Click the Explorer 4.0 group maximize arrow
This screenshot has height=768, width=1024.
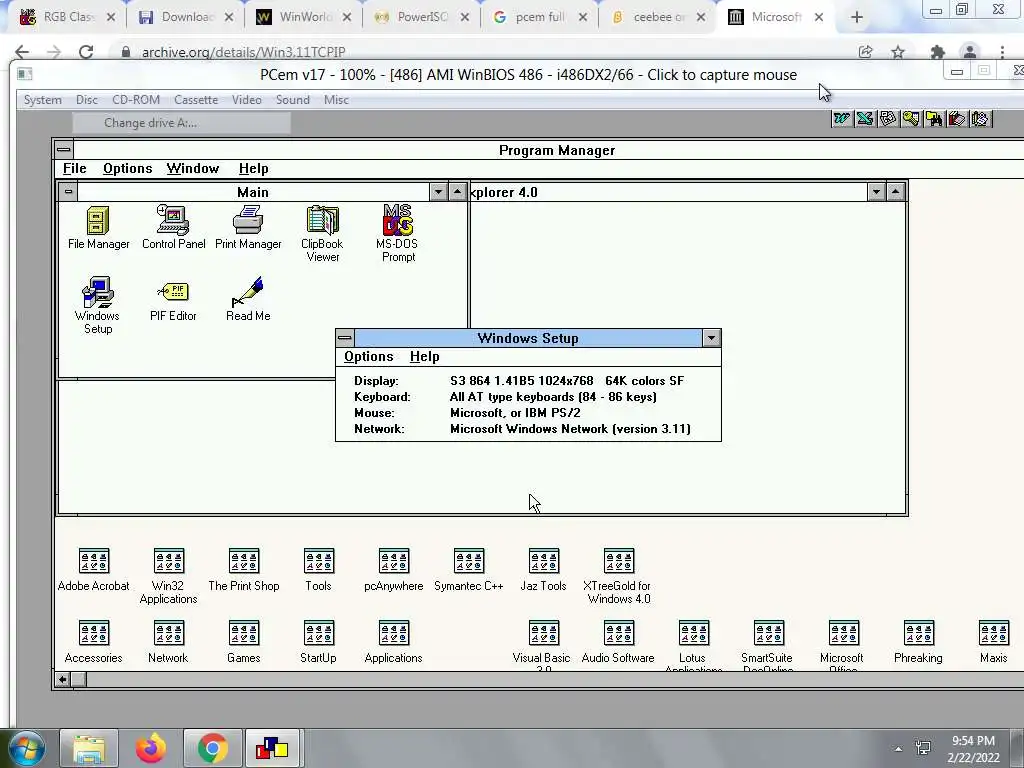click(x=895, y=192)
